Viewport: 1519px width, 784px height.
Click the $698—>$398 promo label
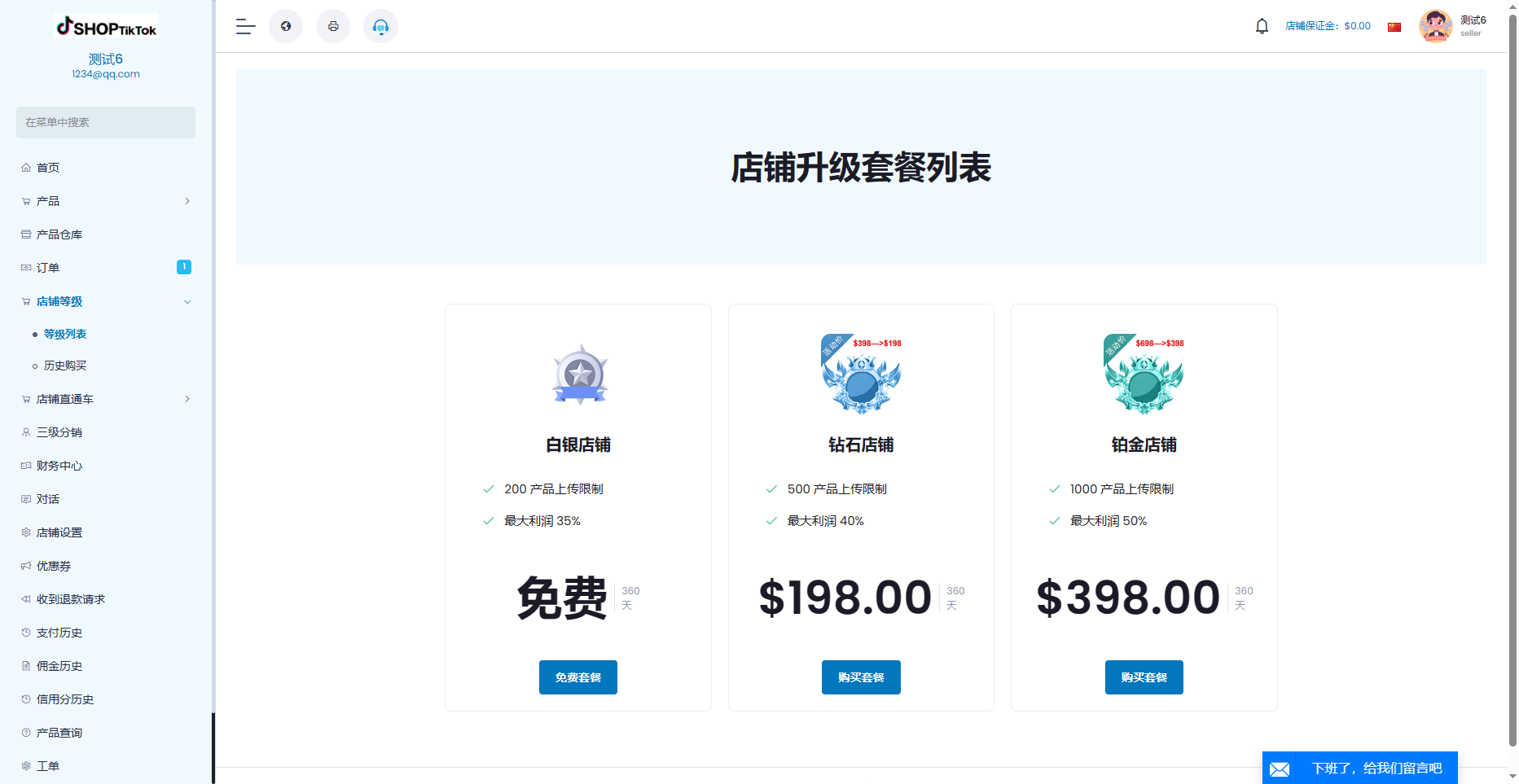tap(1160, 344)
